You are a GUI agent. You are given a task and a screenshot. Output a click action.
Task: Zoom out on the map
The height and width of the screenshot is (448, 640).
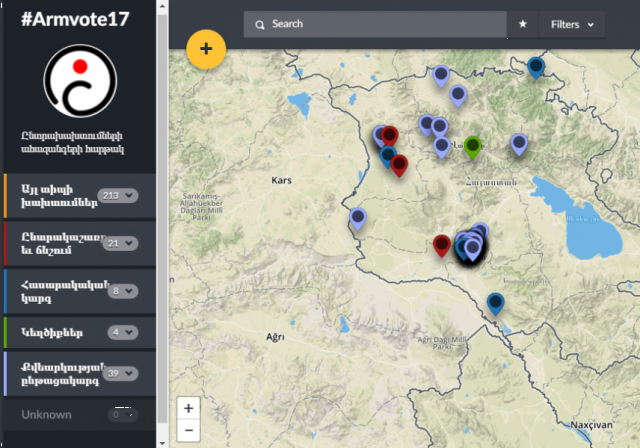189,431
